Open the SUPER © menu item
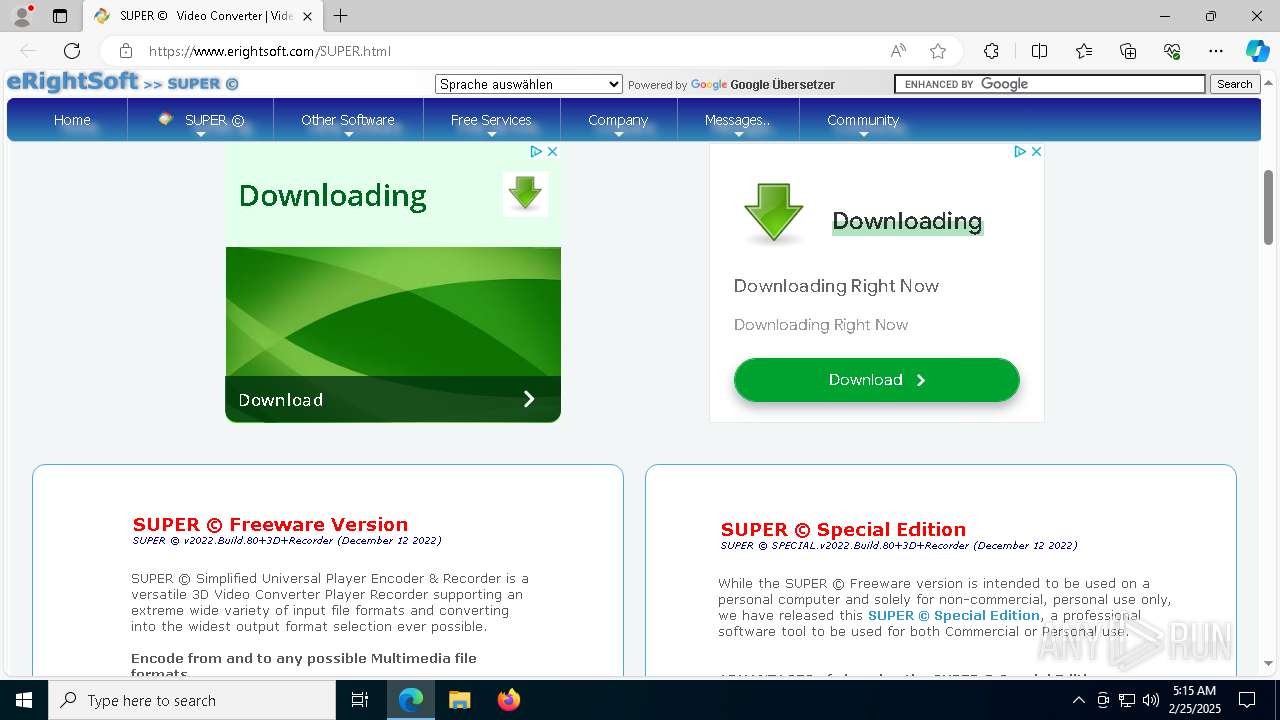 tap(201, 120)
